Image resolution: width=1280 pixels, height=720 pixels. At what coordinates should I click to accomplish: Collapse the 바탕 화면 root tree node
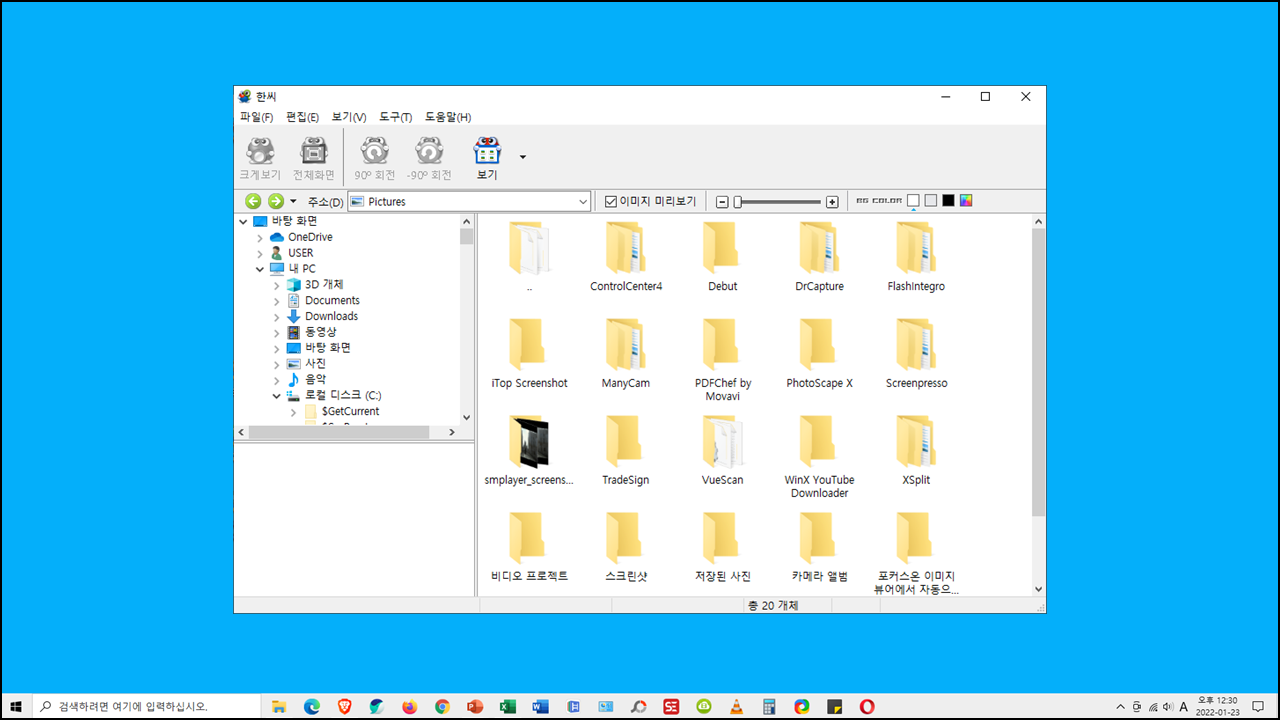[x=243, y=221]
